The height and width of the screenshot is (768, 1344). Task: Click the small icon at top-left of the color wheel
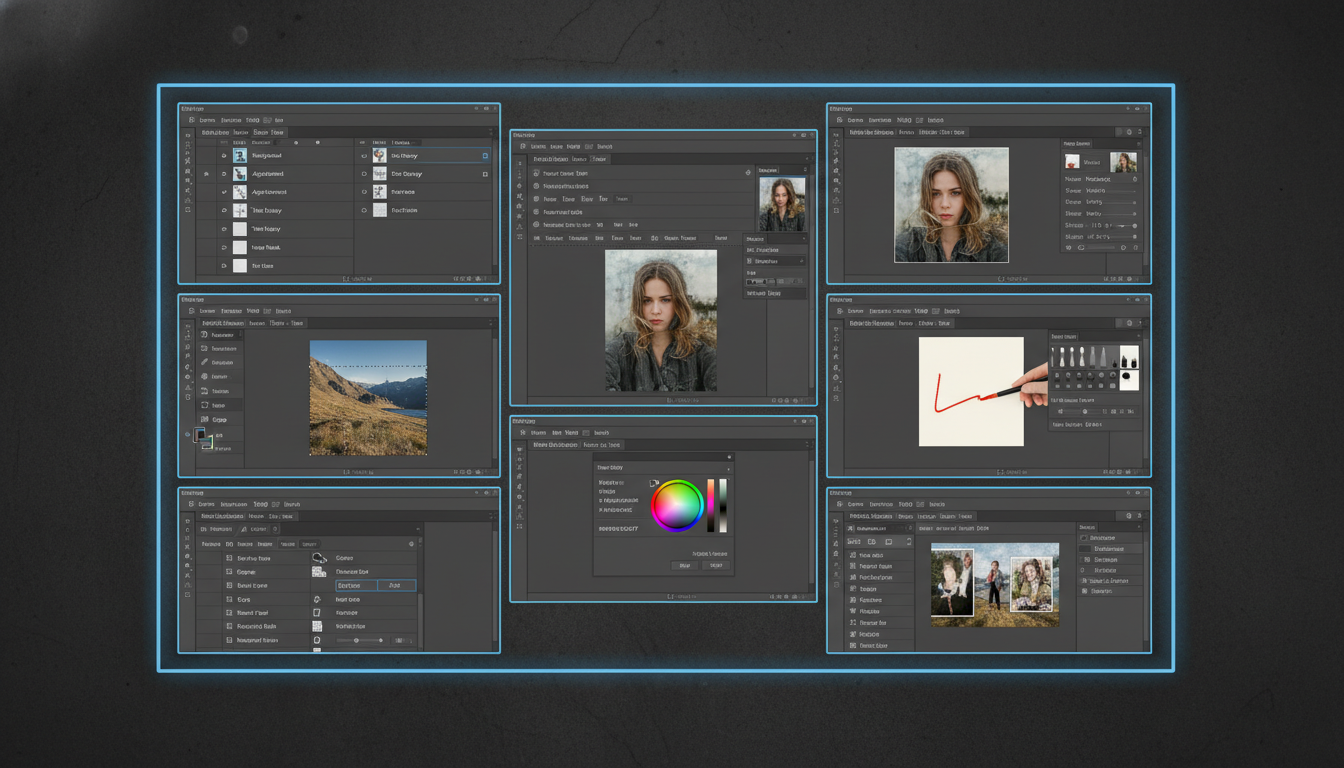[655, 484]
